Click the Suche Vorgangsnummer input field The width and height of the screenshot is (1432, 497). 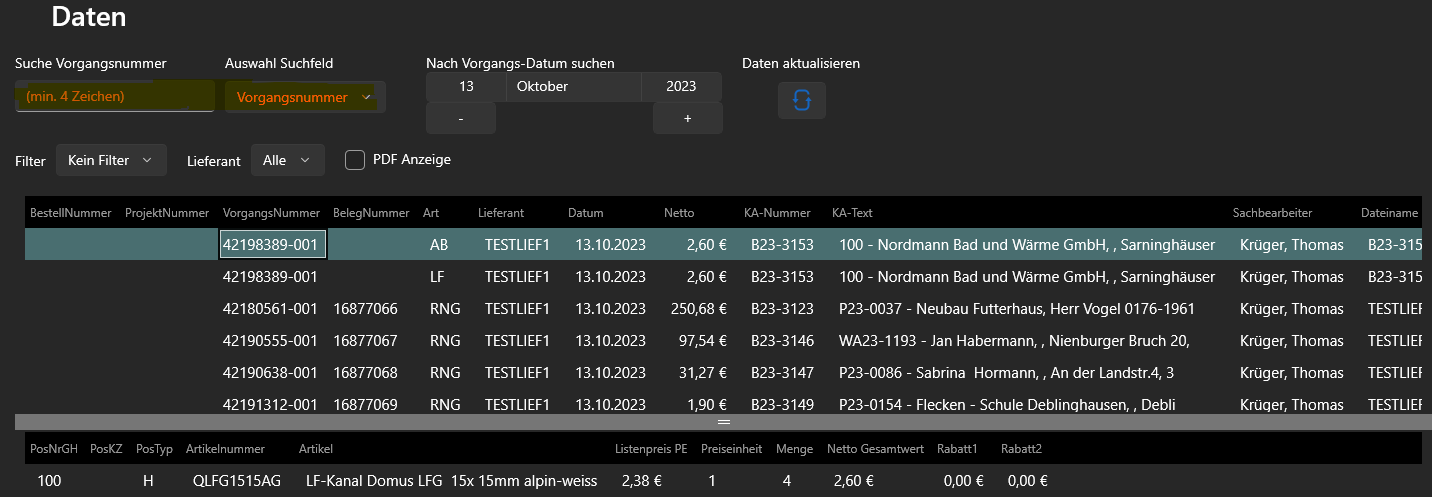coord(114,96)
